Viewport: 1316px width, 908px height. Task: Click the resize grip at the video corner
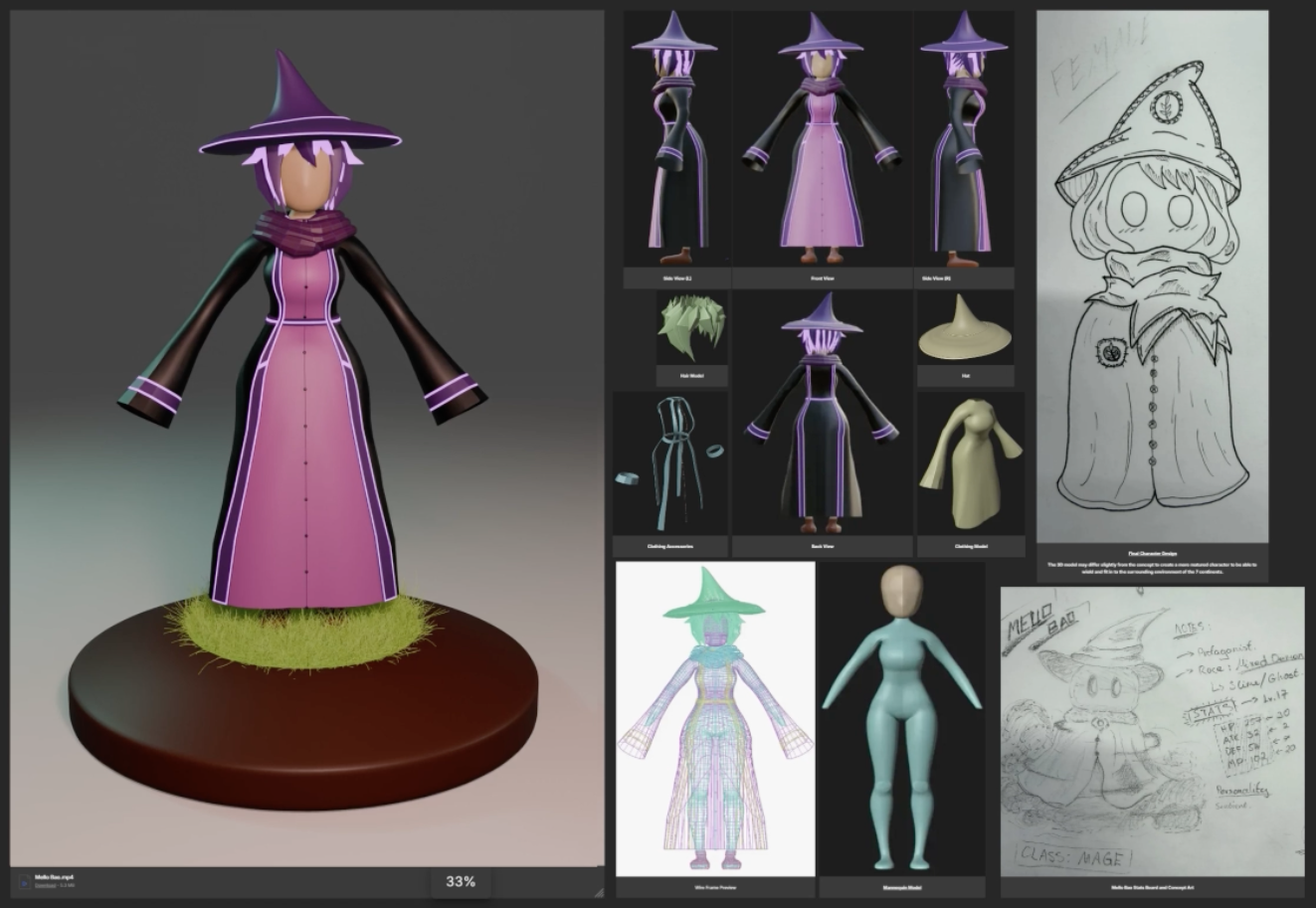click(599, 893)
